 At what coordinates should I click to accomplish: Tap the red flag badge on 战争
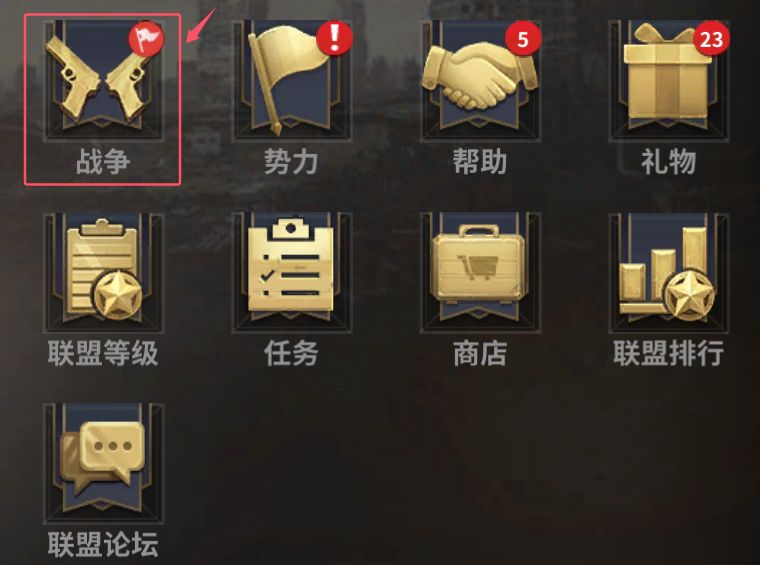coord(146,39)
